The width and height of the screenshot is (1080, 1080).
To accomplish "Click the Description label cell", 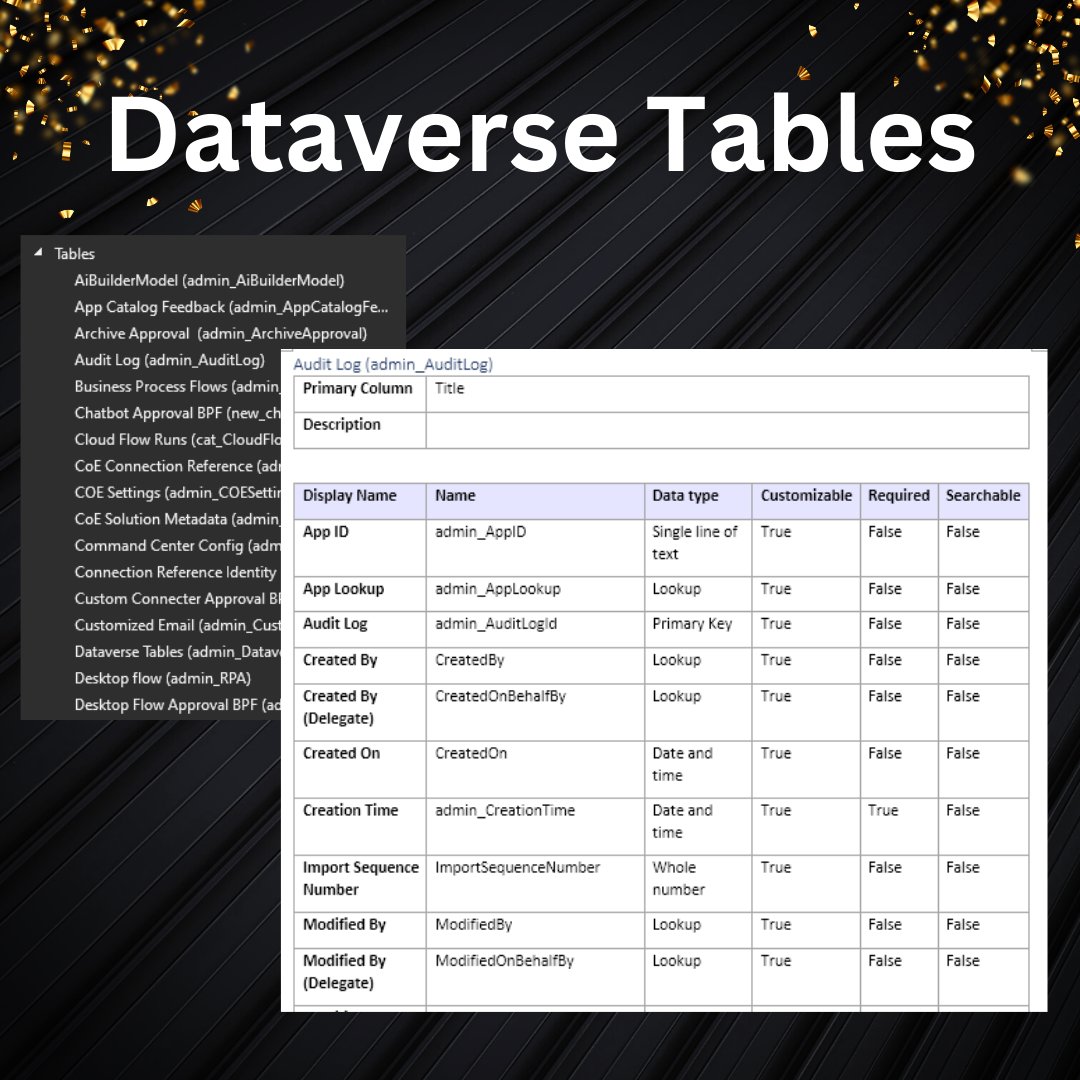I will click(360, 430).
